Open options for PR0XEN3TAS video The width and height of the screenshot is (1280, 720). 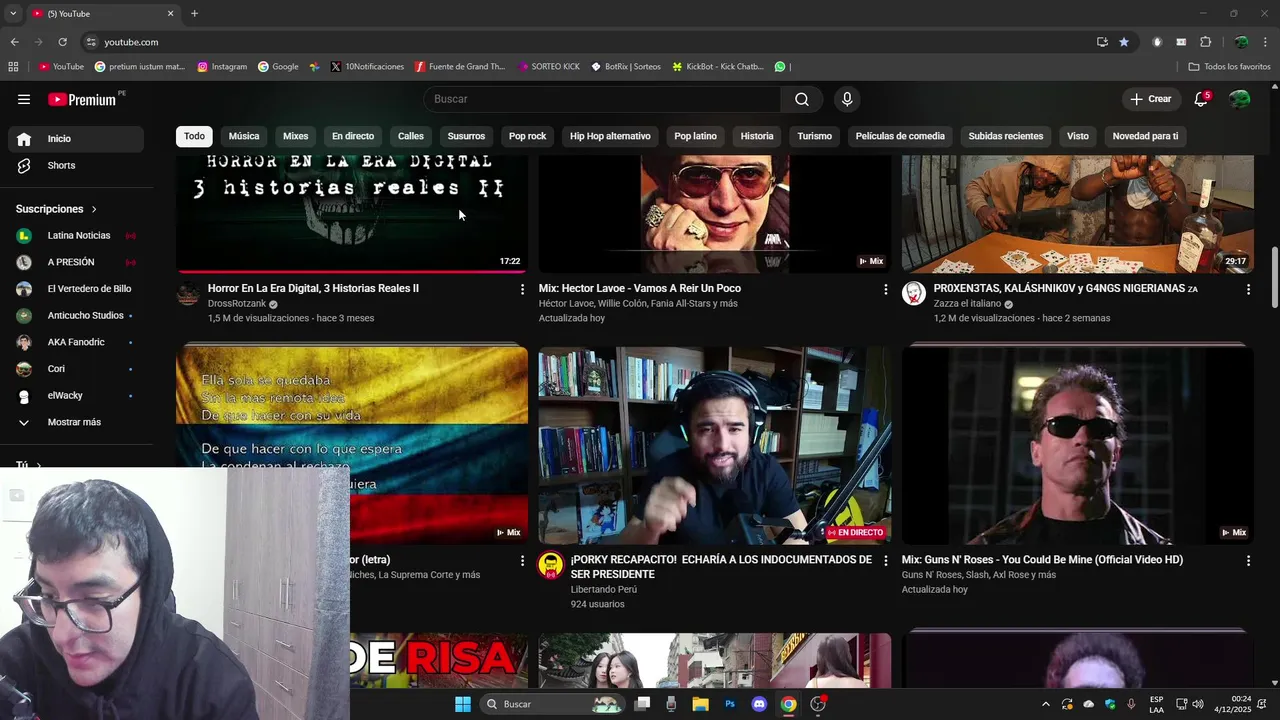click(1248, 289)
